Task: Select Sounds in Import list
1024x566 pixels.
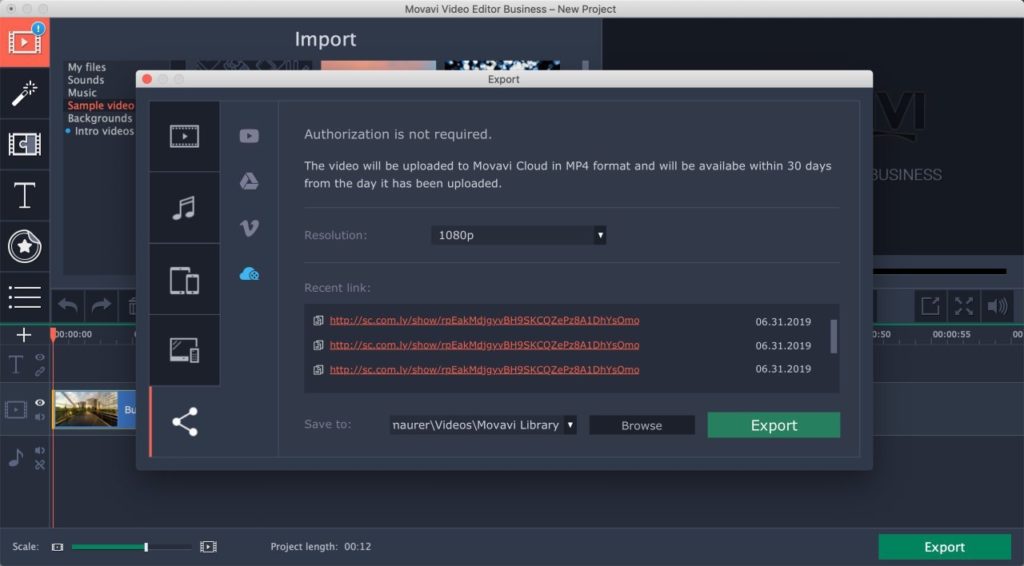Action: pos(86,80)
